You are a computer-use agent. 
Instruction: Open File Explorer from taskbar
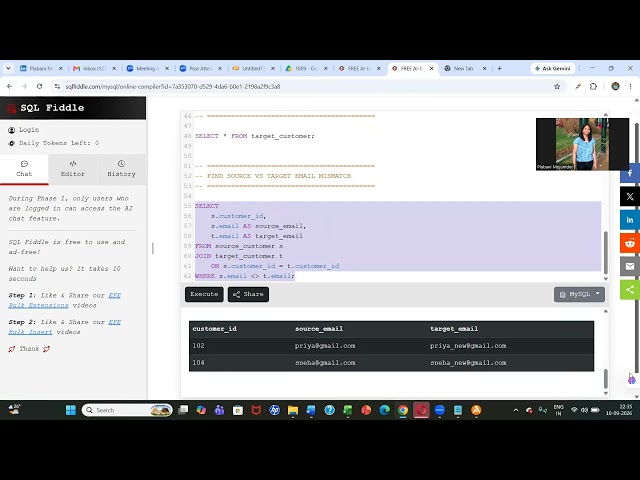coord(293,410)
